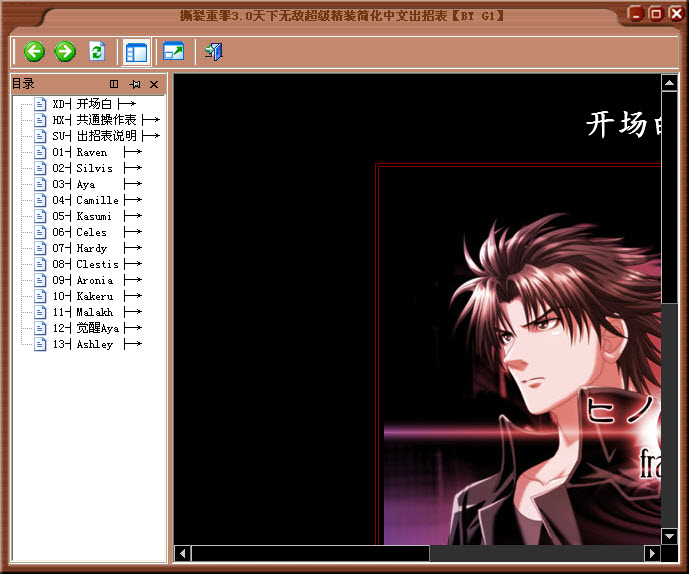The height and width of the screenshot is (574, 689).
Task: Open the SV 出招表说明 entry
Action: click(105, 136)
